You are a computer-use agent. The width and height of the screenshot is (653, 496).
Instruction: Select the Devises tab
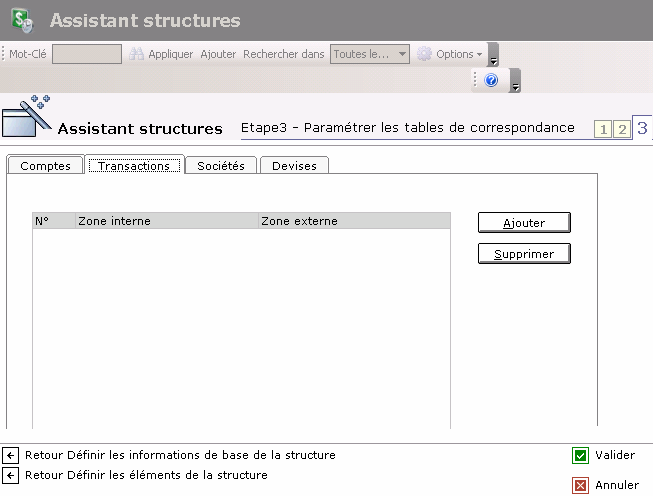[x=294, y=166]
